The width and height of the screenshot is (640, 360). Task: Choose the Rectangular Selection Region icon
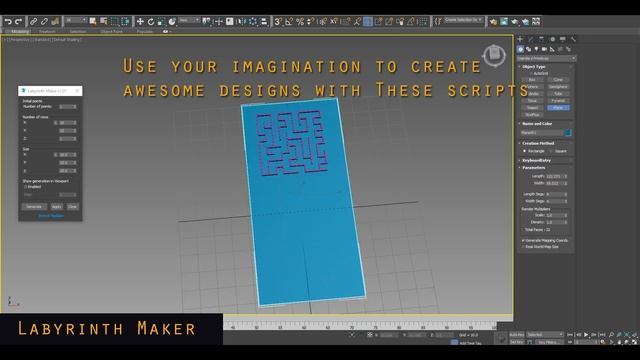point(115,21)
